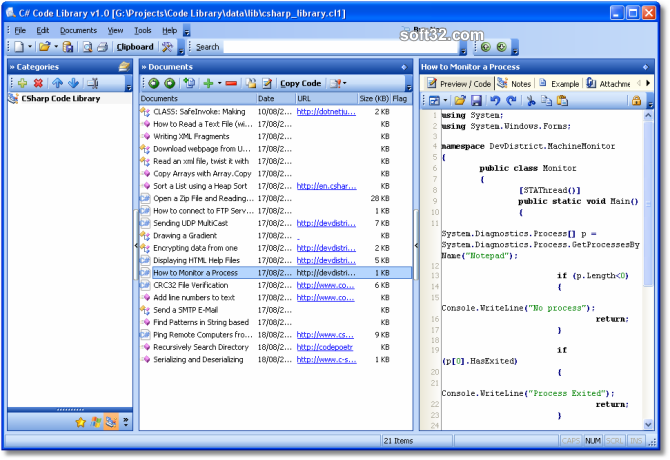Redo the edit in code editor
Screen dimensions: 670x460
pos(511,101)
